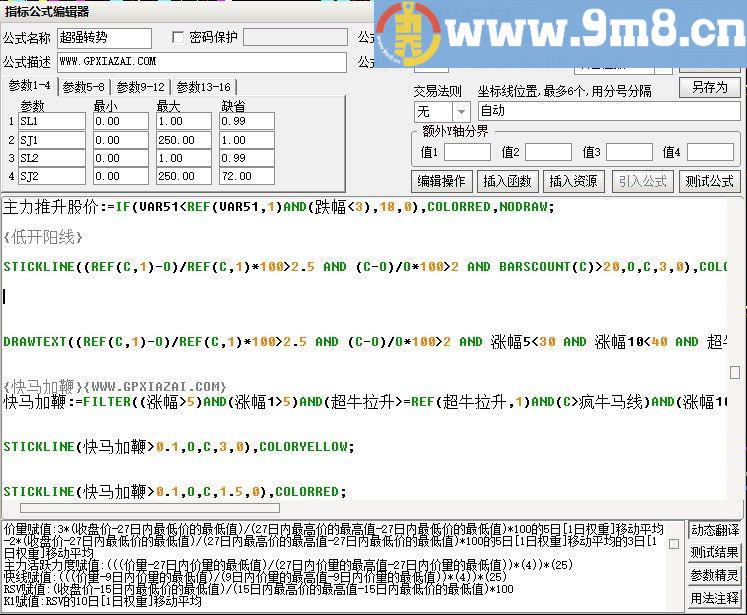Click the 用法注释 button
The width and height of the screenshot is (747, 615).
click(715, 598)
